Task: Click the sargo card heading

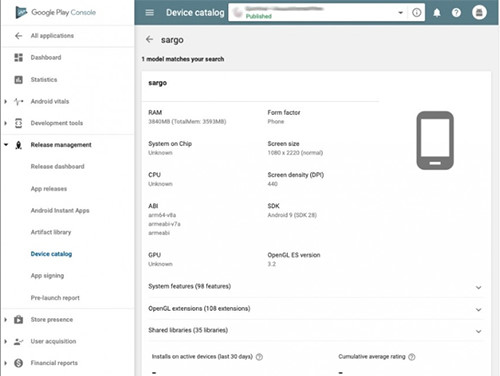Action: coord(158,83)
